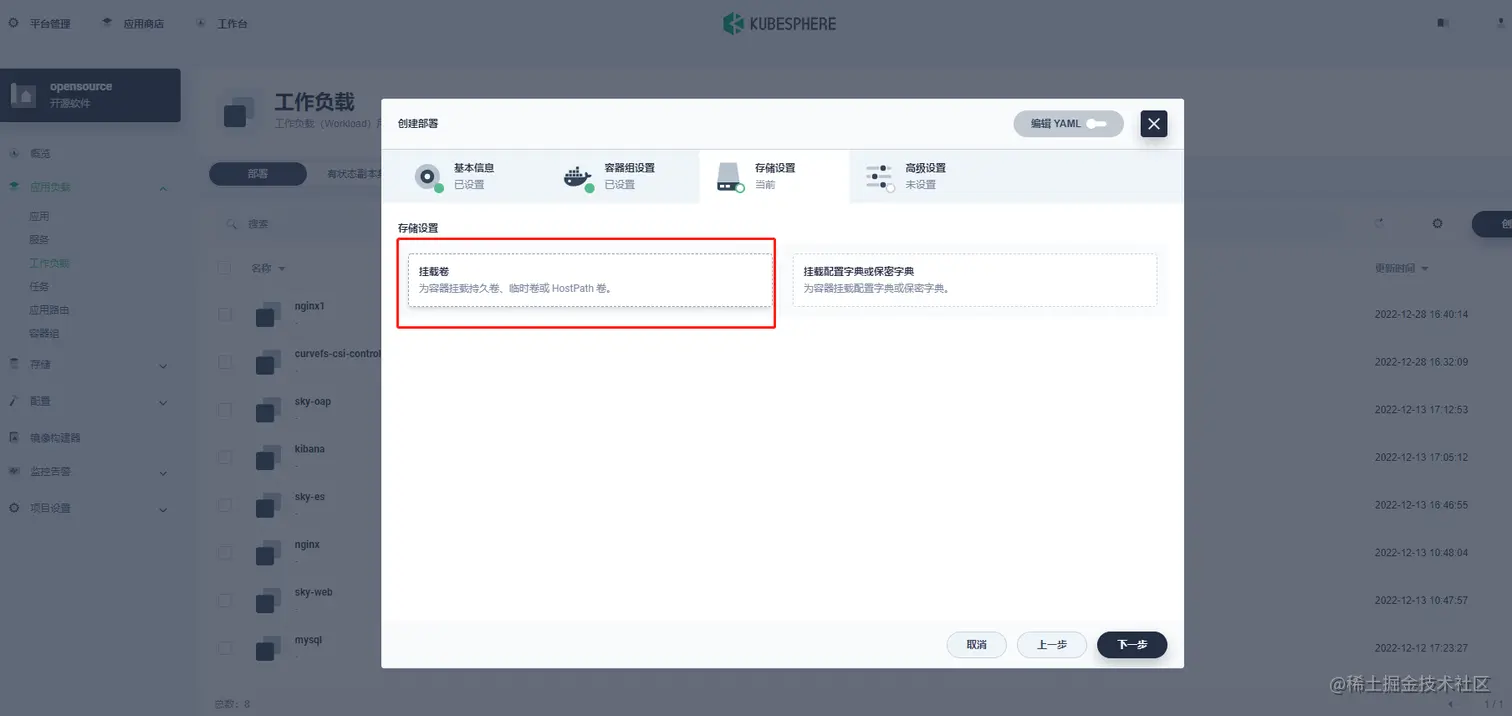The width and height of the screenshot is (1512, 716).
Task: Click the KubeSphere logo in header
Action: tap(779, 23)
